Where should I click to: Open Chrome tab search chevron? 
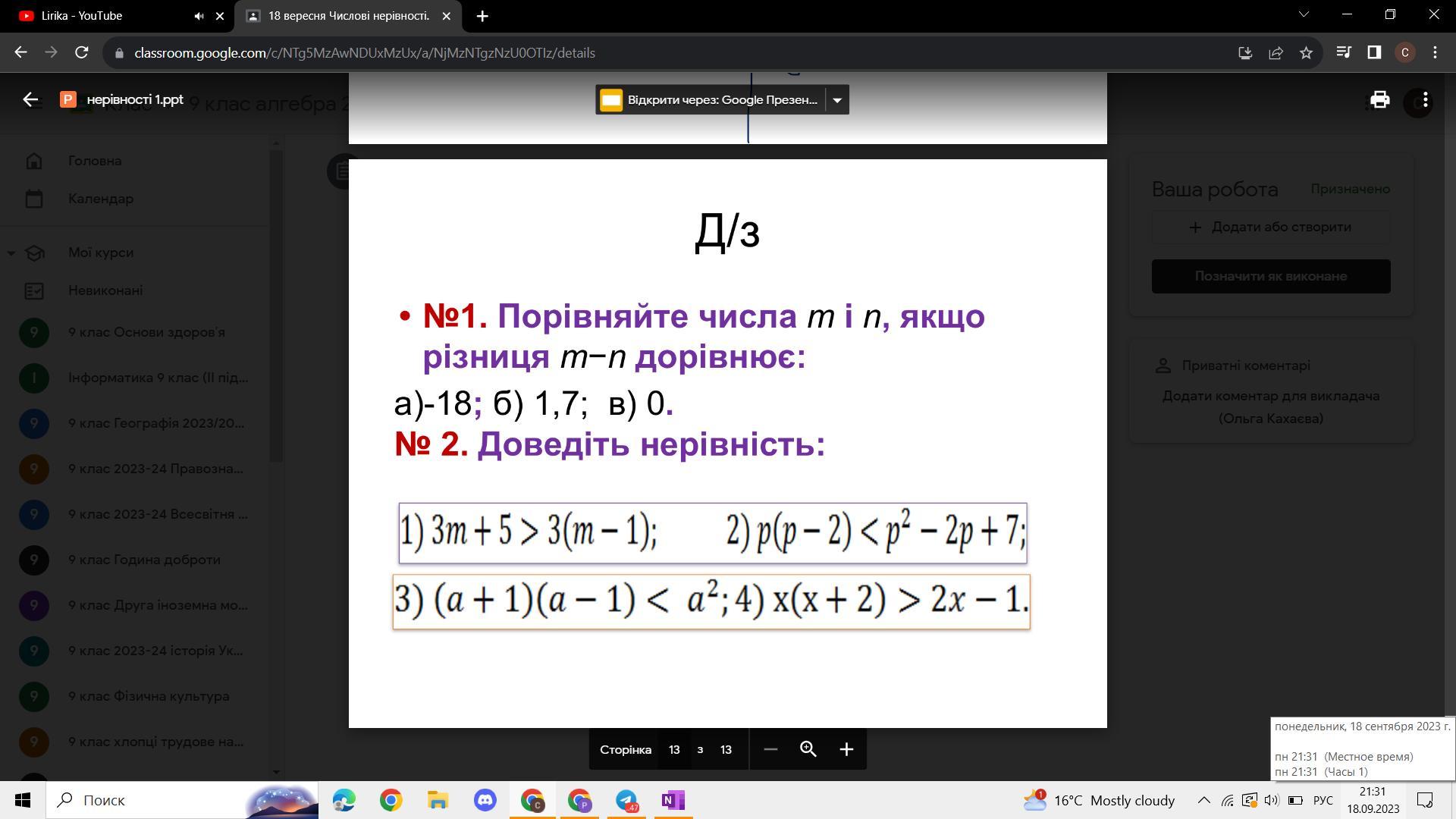click(x=1304, y=14)
